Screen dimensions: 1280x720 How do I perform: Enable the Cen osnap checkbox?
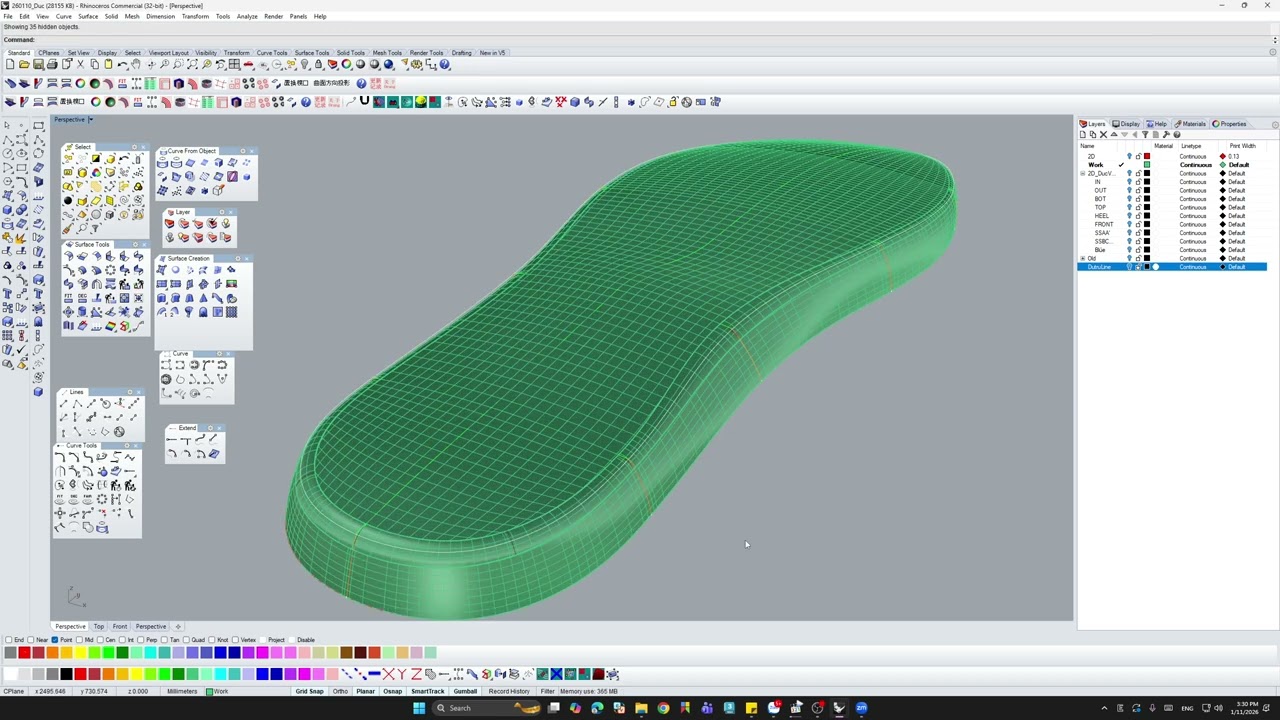[x=101, y=640]
